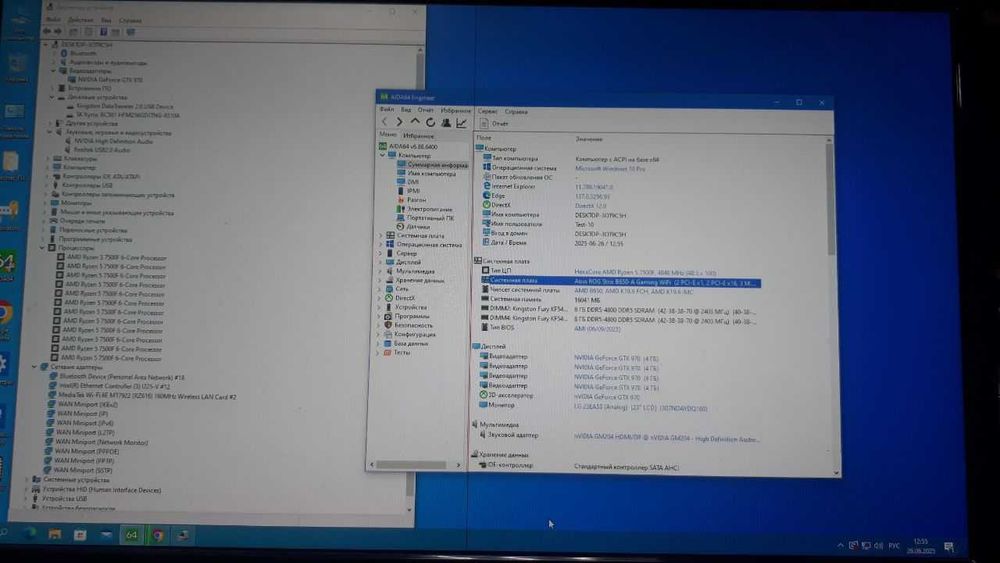
Task: Click the Поле column header in AIDA64
Action: point(484,137)
